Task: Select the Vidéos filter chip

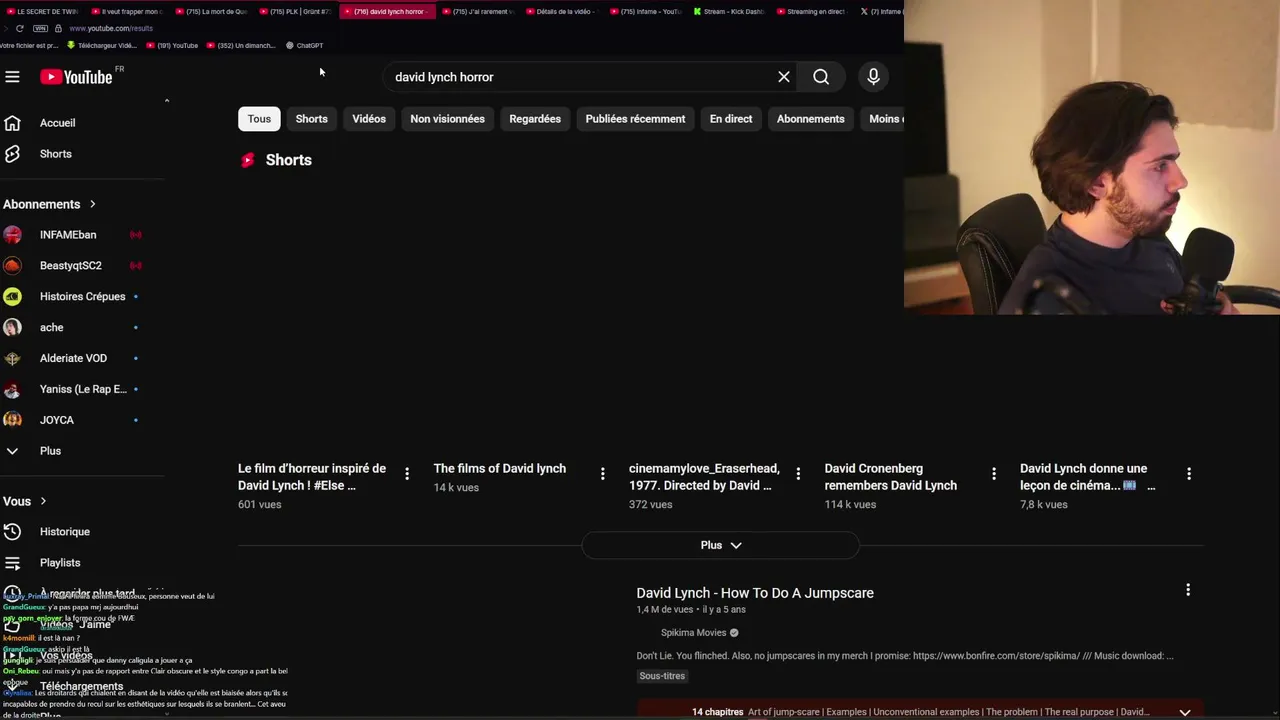Action: pyautogui.click(x=369, y=119)
